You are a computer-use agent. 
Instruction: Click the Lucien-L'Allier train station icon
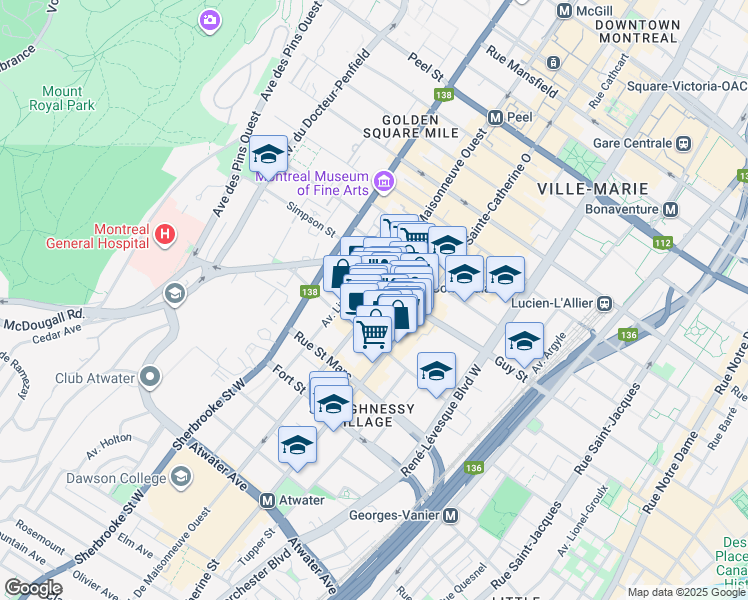pyautogui.click(x=604, y=303)
